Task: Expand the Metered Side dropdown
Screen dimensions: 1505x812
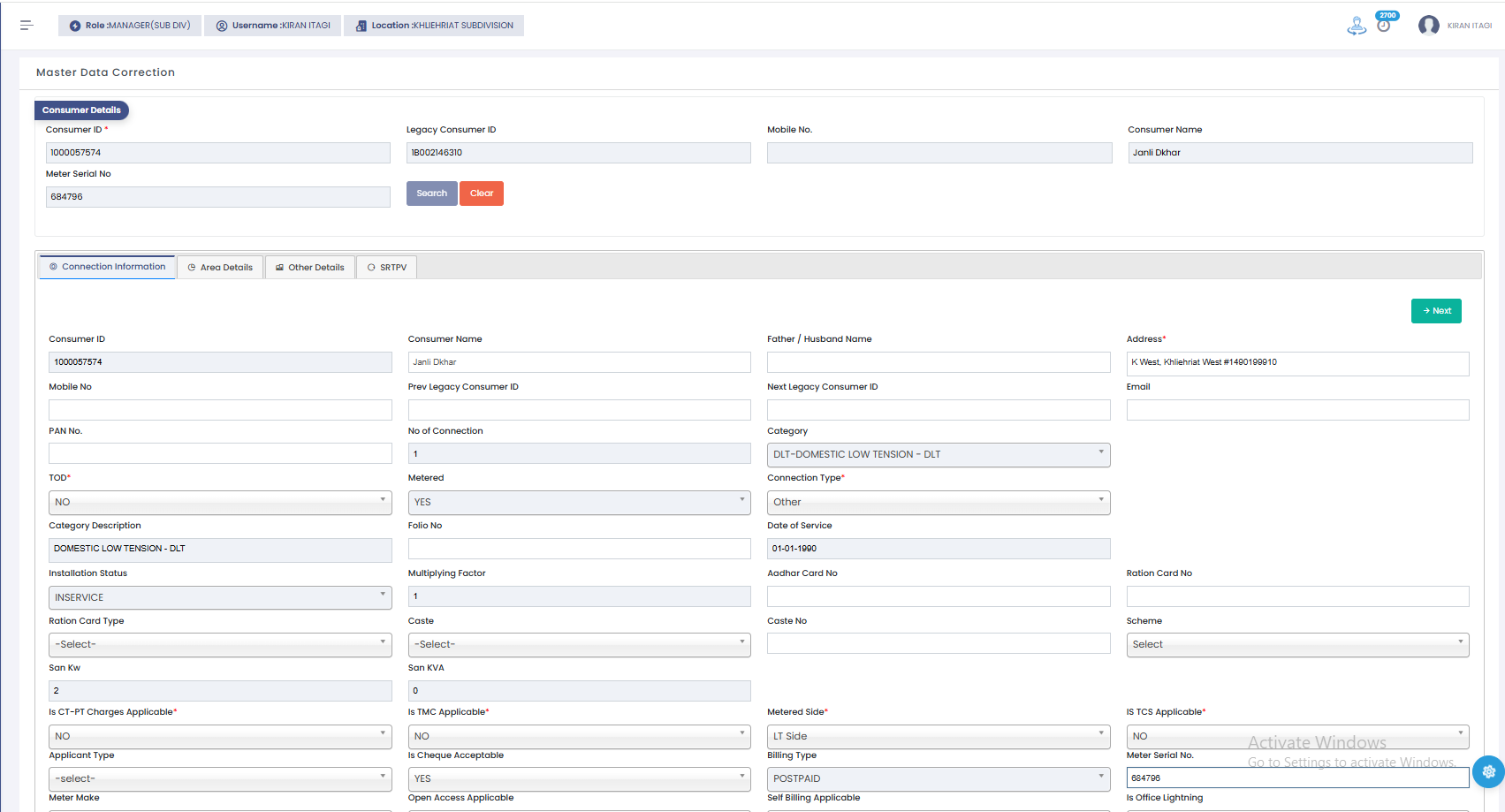Action: click(x=939, y=736)
